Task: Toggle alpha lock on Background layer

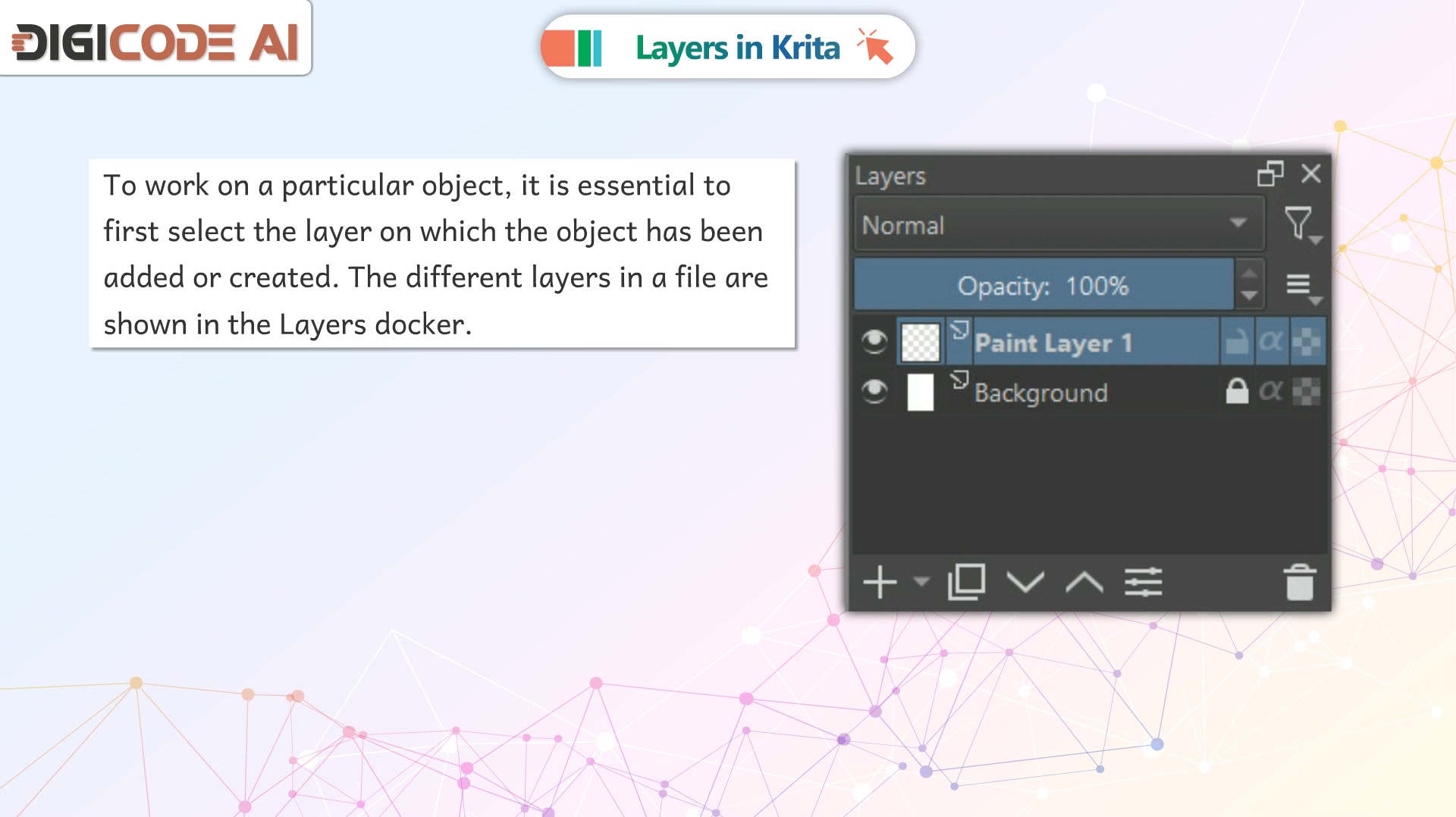Action: (1307, 391)
